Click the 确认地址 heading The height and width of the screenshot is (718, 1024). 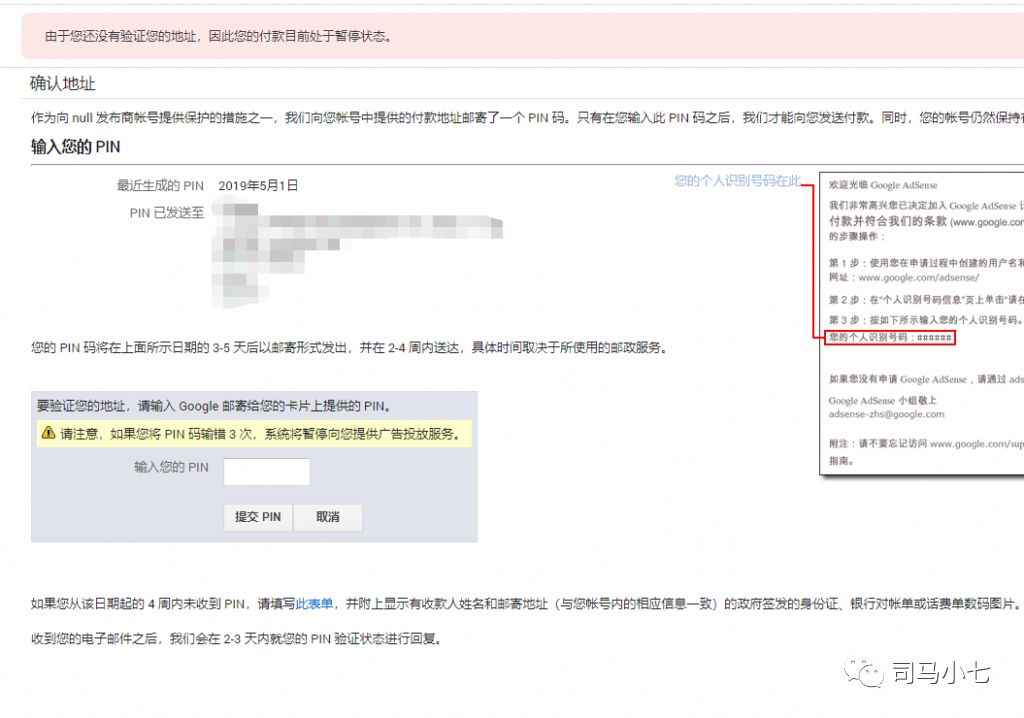(63, 84)
